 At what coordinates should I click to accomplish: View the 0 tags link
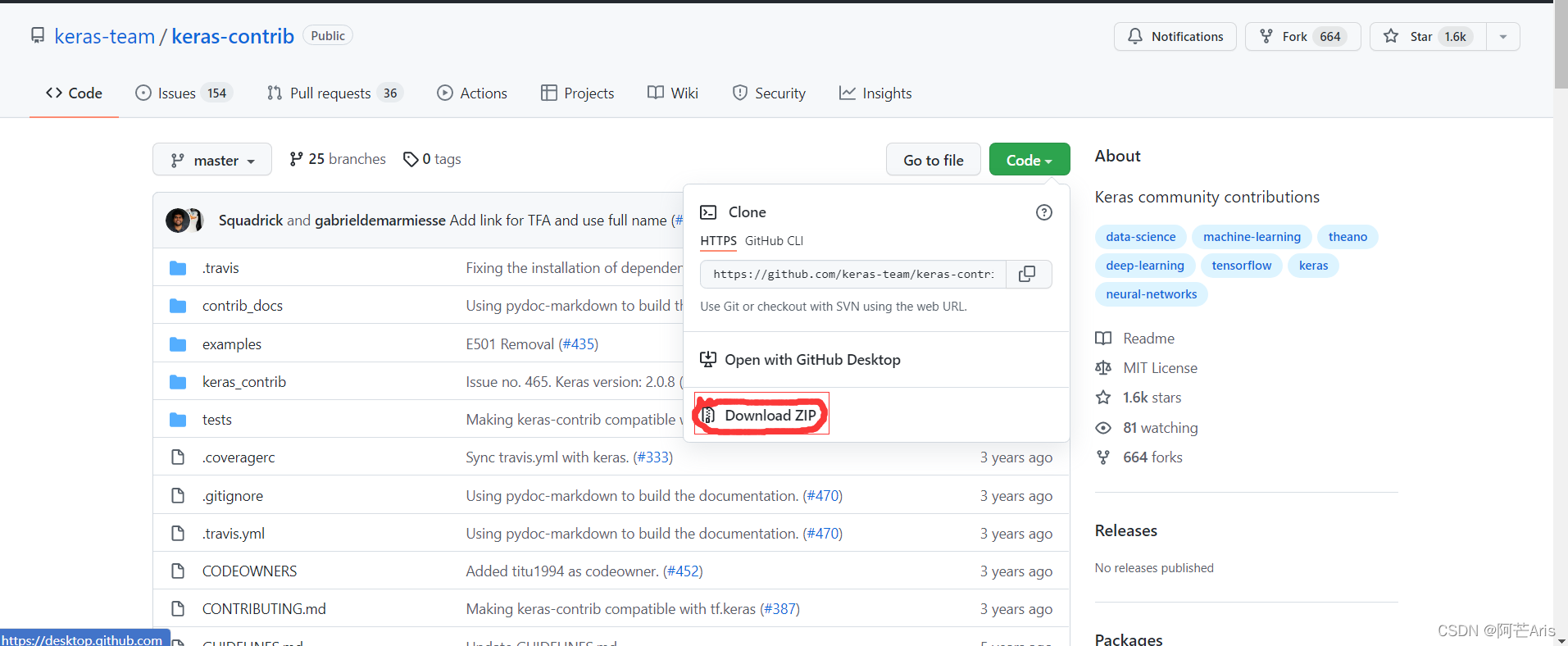tap(432, 159)
